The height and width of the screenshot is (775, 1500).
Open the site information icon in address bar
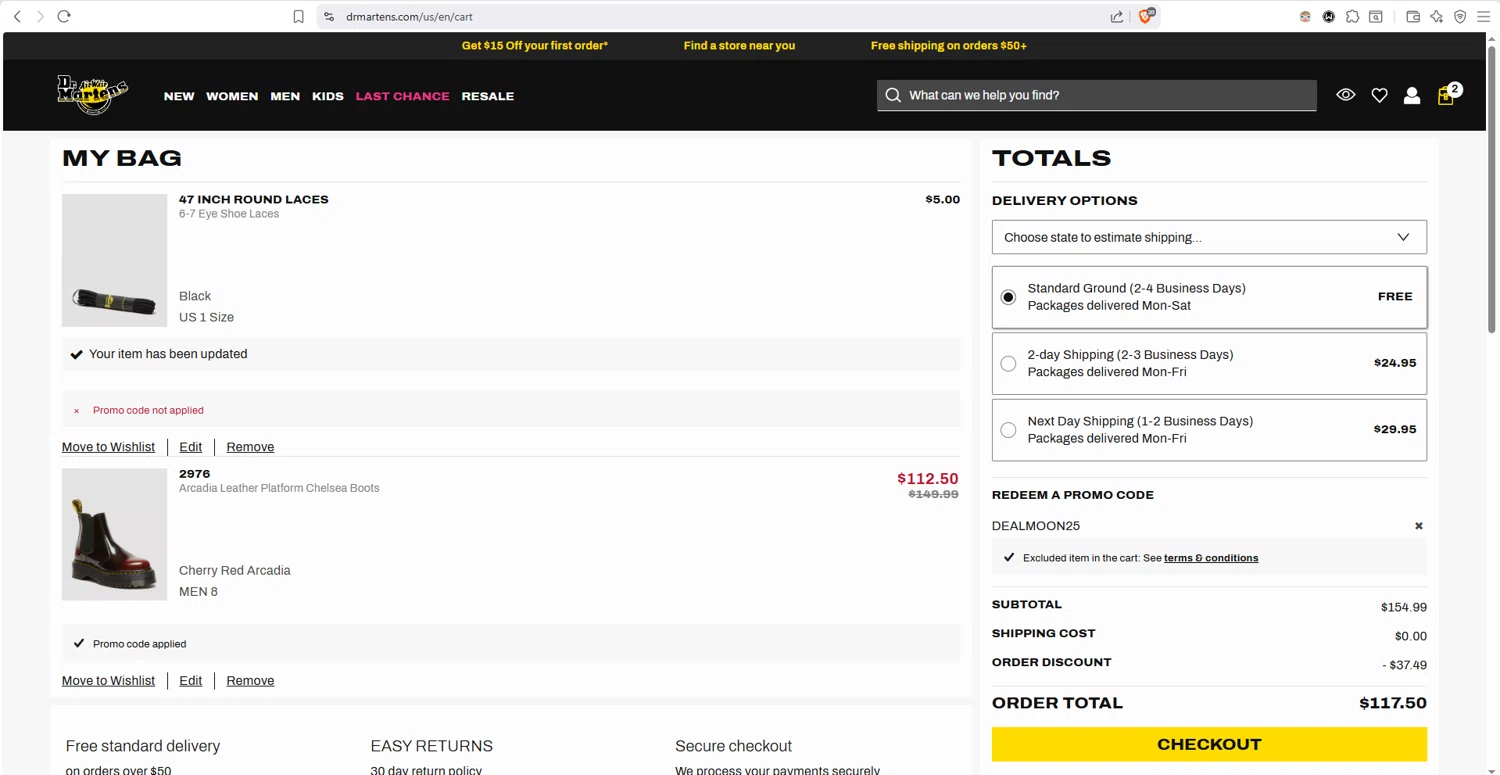(x=329, y=16)
